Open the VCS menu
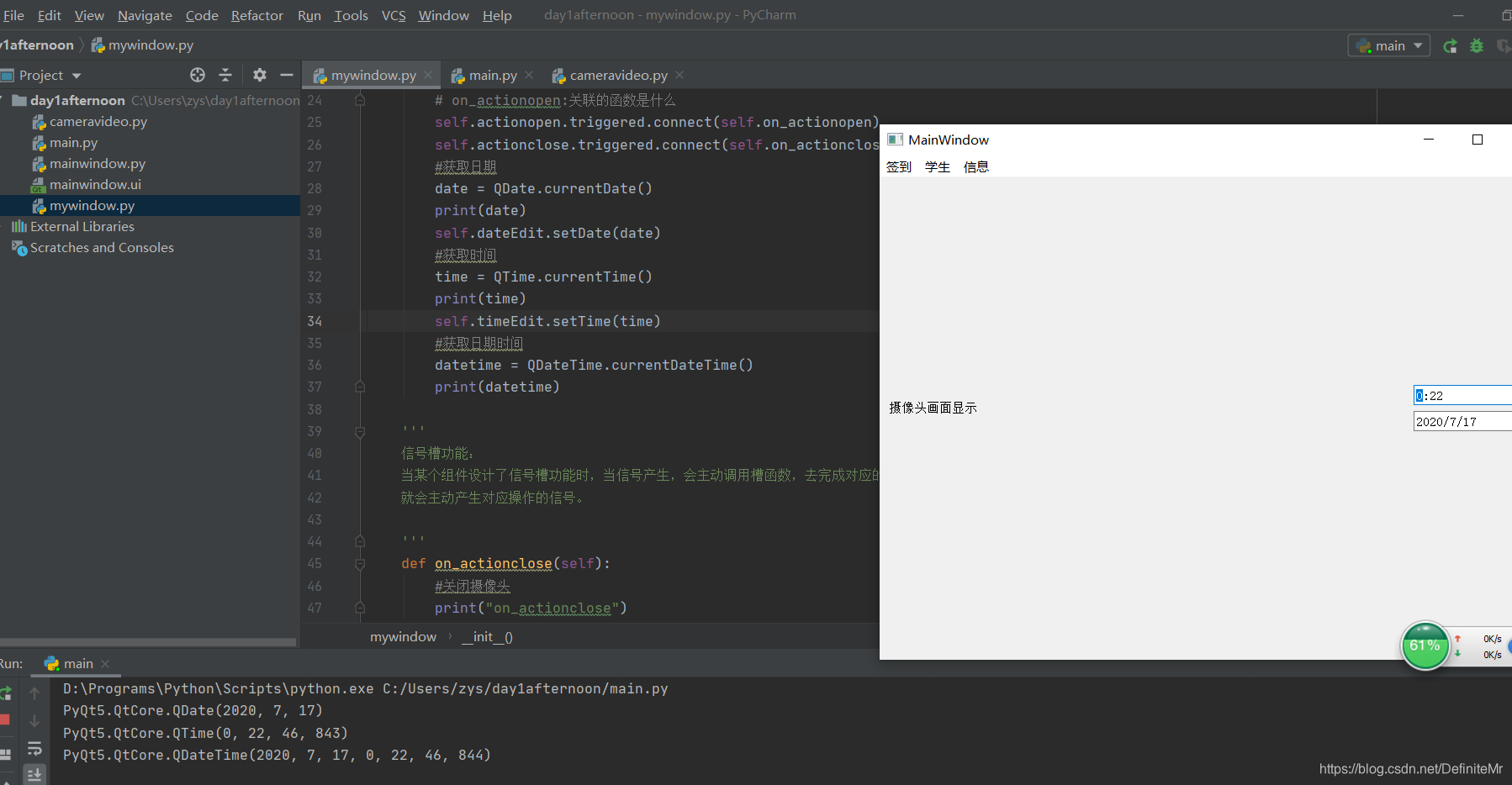 pyautogui.click(x=394, y=15)
